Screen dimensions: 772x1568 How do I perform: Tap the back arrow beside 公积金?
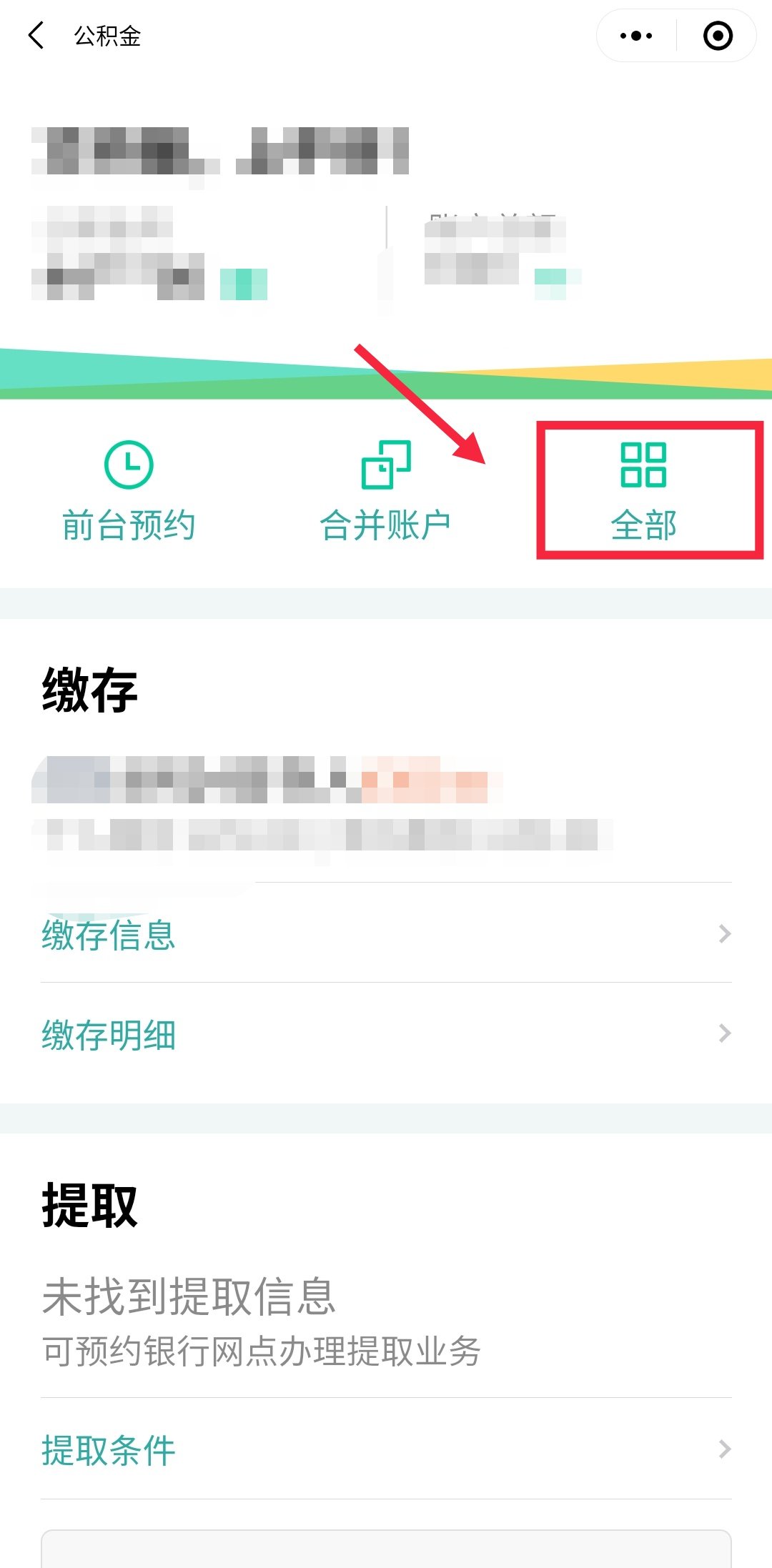(x=36, y=35)
